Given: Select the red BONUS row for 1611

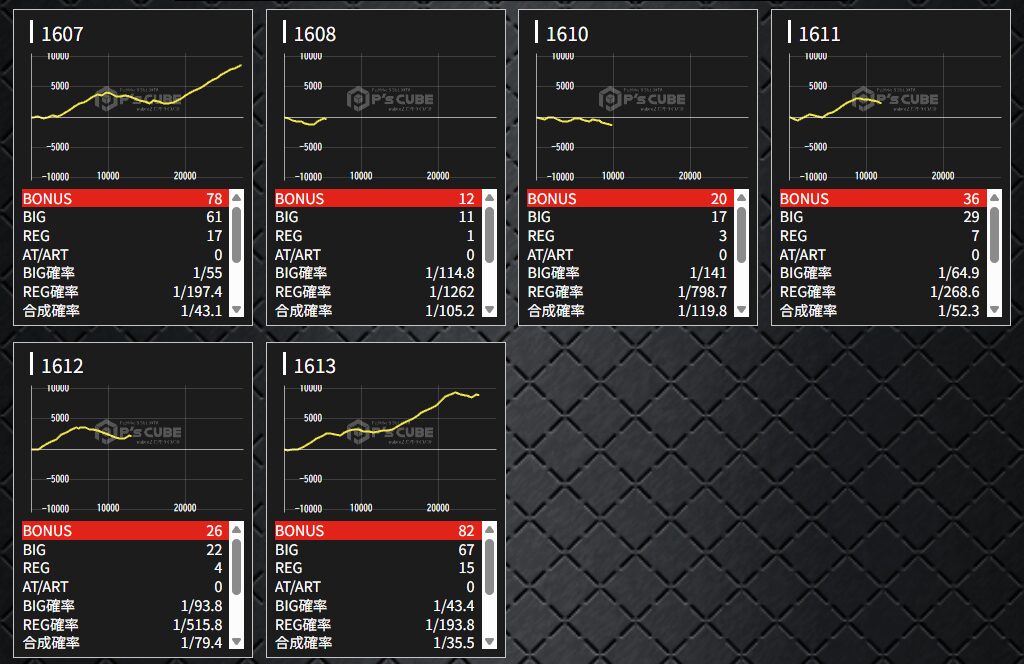Looking at the screenshot, I should click(x=878, y=198).
